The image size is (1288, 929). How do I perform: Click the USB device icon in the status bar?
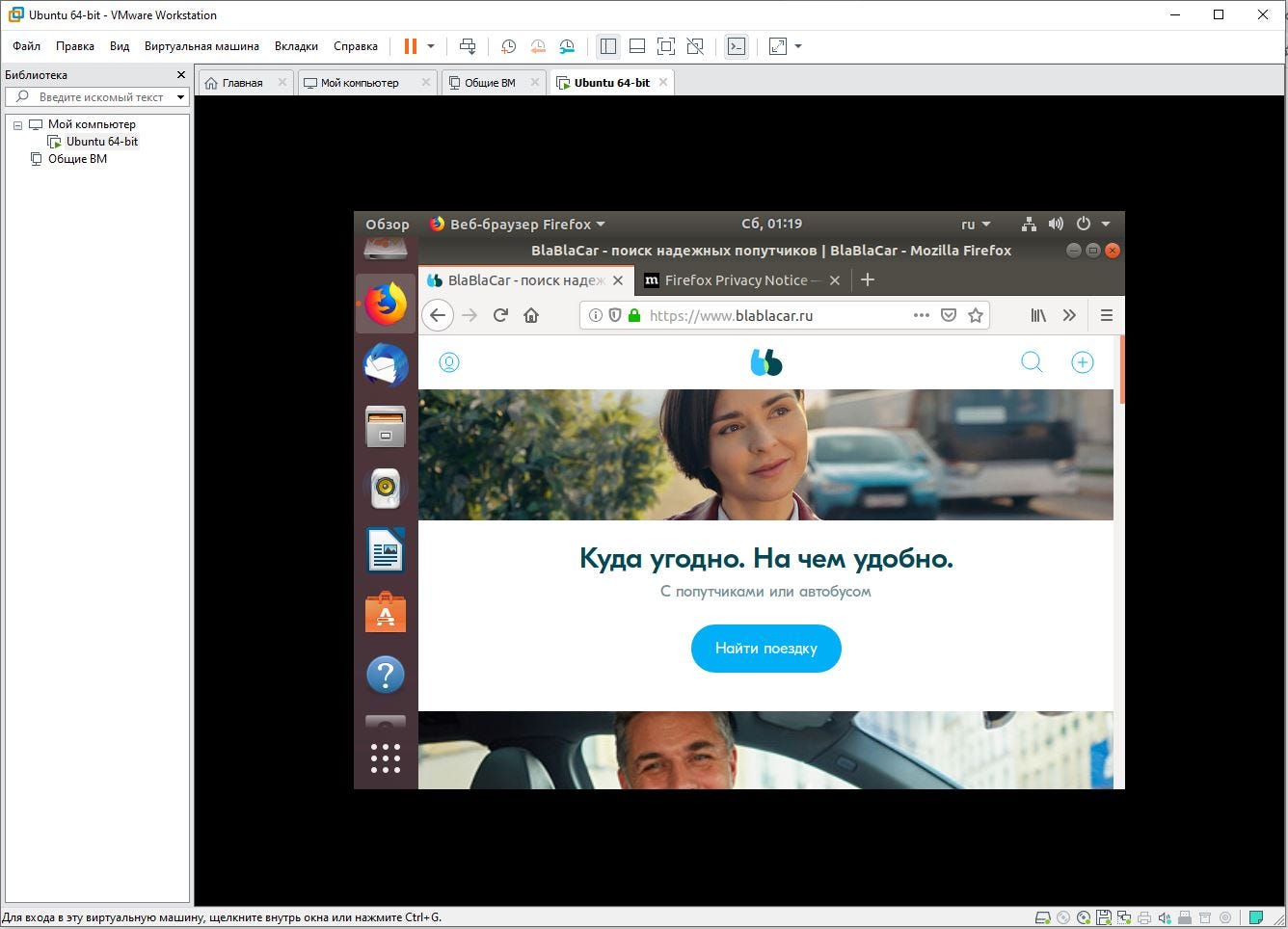pyautogui.click(x=1185, y=916)
